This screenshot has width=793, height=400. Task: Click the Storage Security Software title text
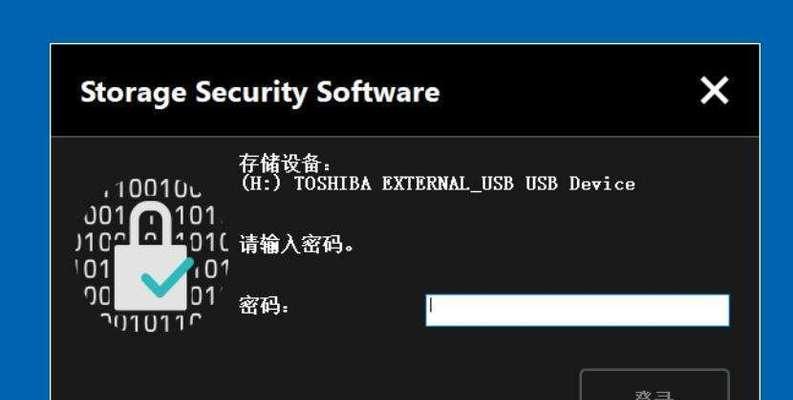click(x=260, y=93)
